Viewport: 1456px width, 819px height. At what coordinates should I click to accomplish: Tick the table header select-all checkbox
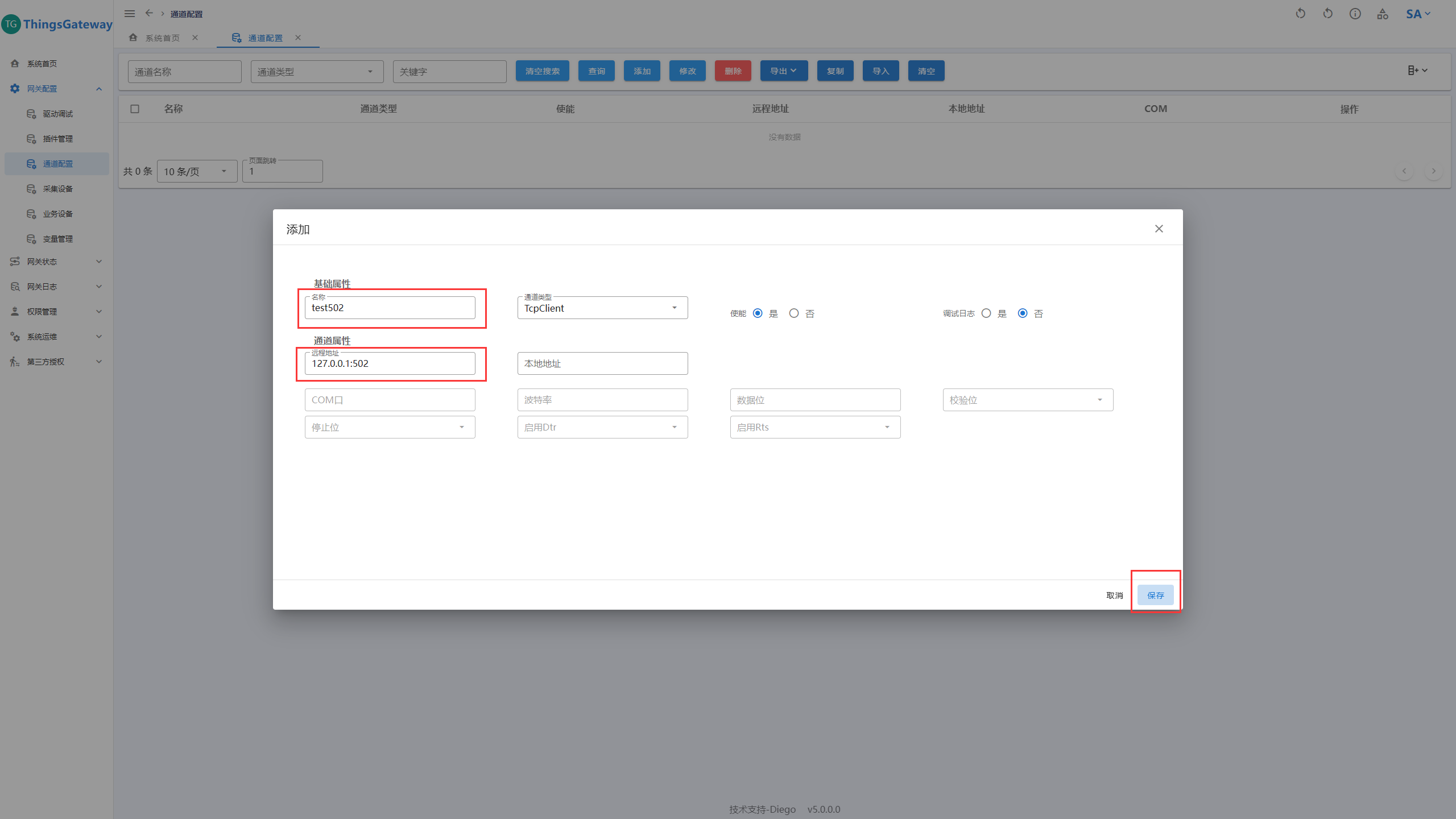[x=135, y=109]
